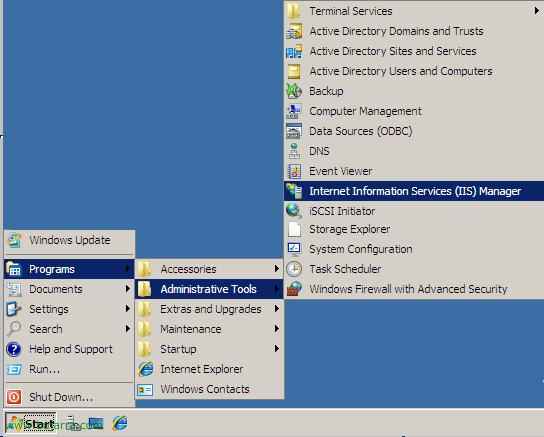Click the Run icon
The width and height of the screenshot is (544, 437).
[x=14, y=369]
